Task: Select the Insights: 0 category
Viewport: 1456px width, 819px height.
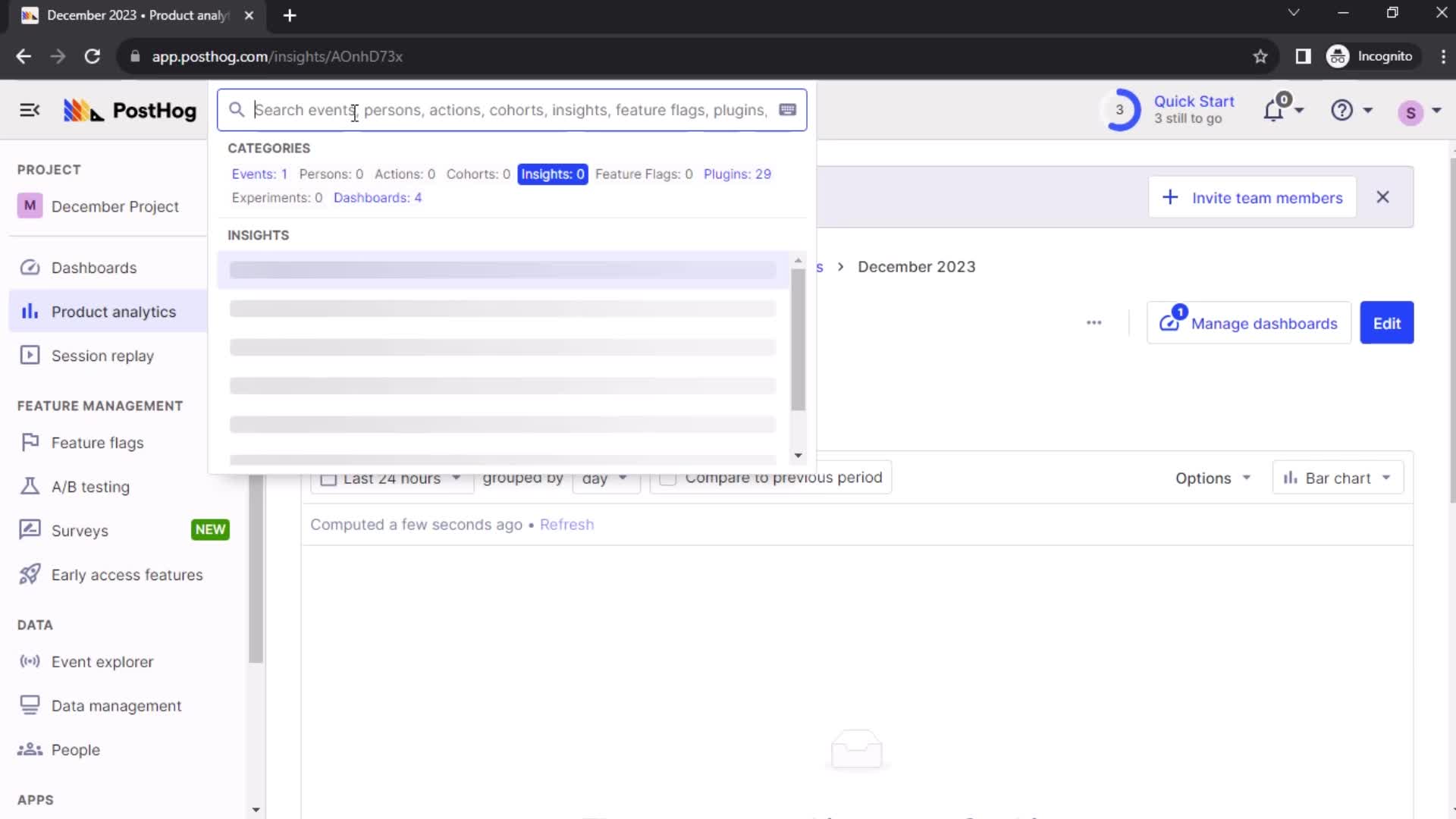Action: (552, 174)
